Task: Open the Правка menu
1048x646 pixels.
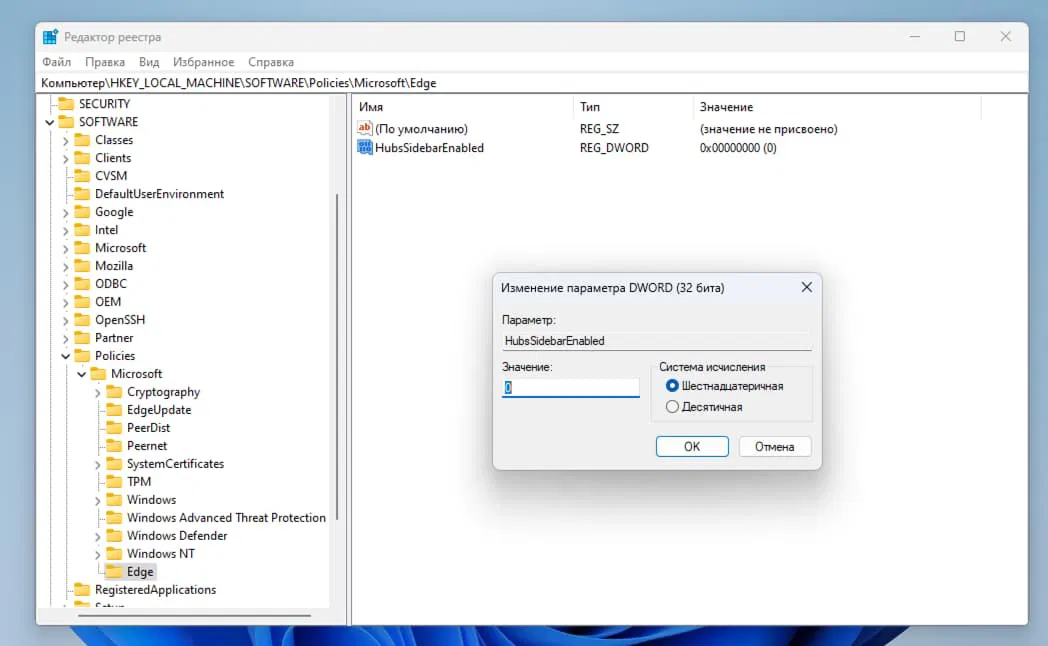Action: tap(105, 62)
